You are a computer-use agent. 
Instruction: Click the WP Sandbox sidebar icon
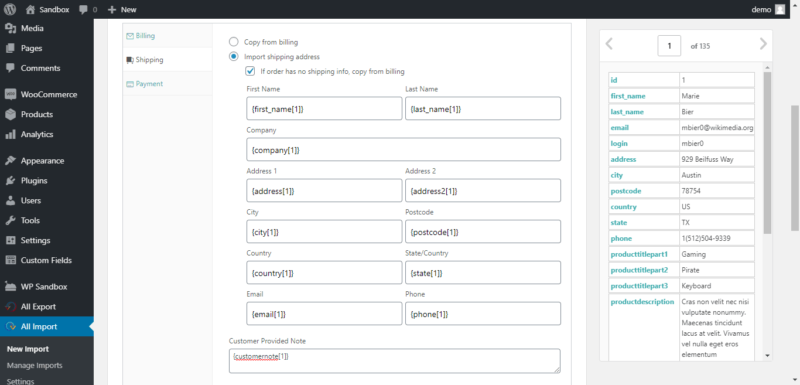tap(10, 287)
